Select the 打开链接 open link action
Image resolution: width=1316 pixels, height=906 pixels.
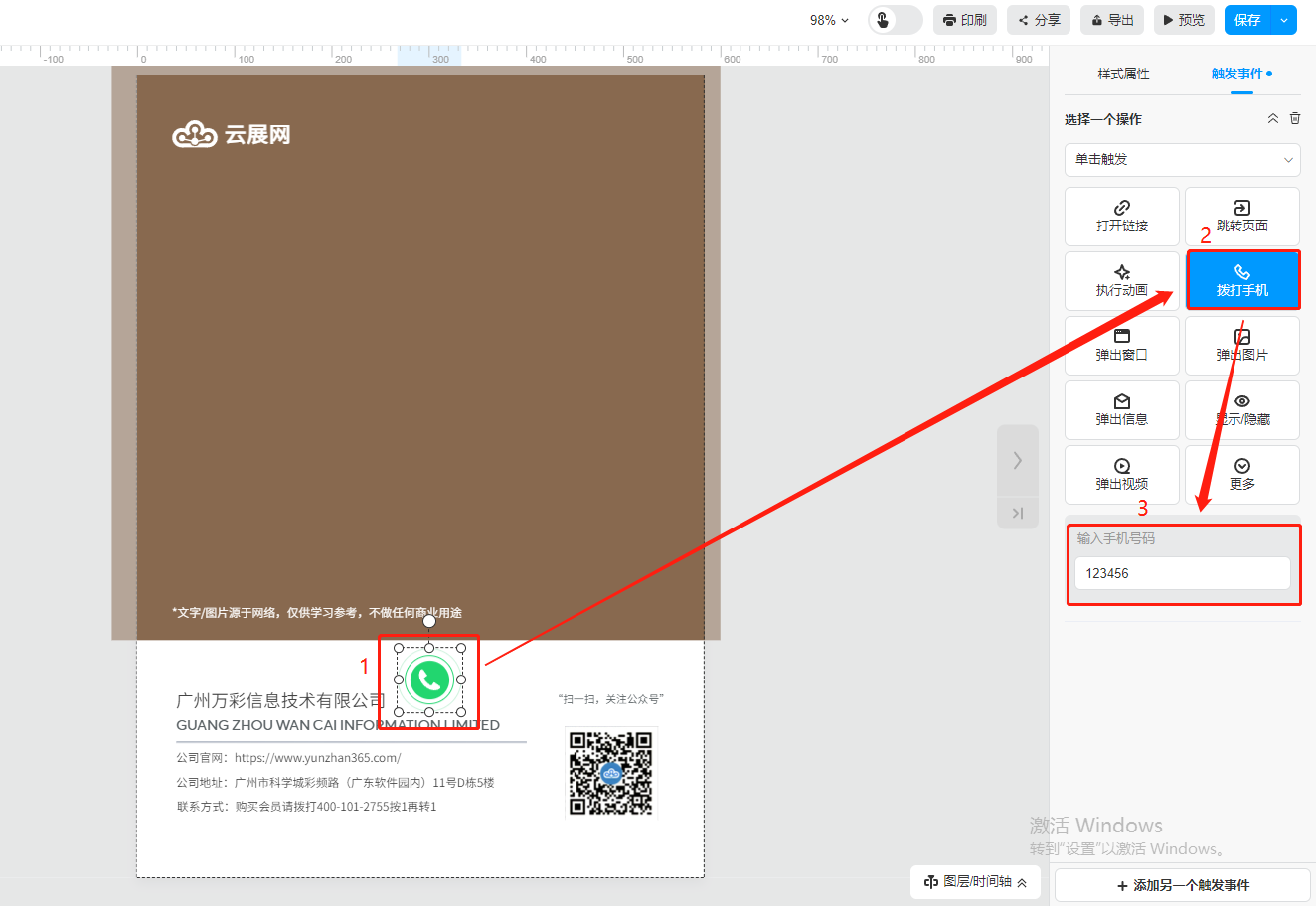coord(1121,216)
